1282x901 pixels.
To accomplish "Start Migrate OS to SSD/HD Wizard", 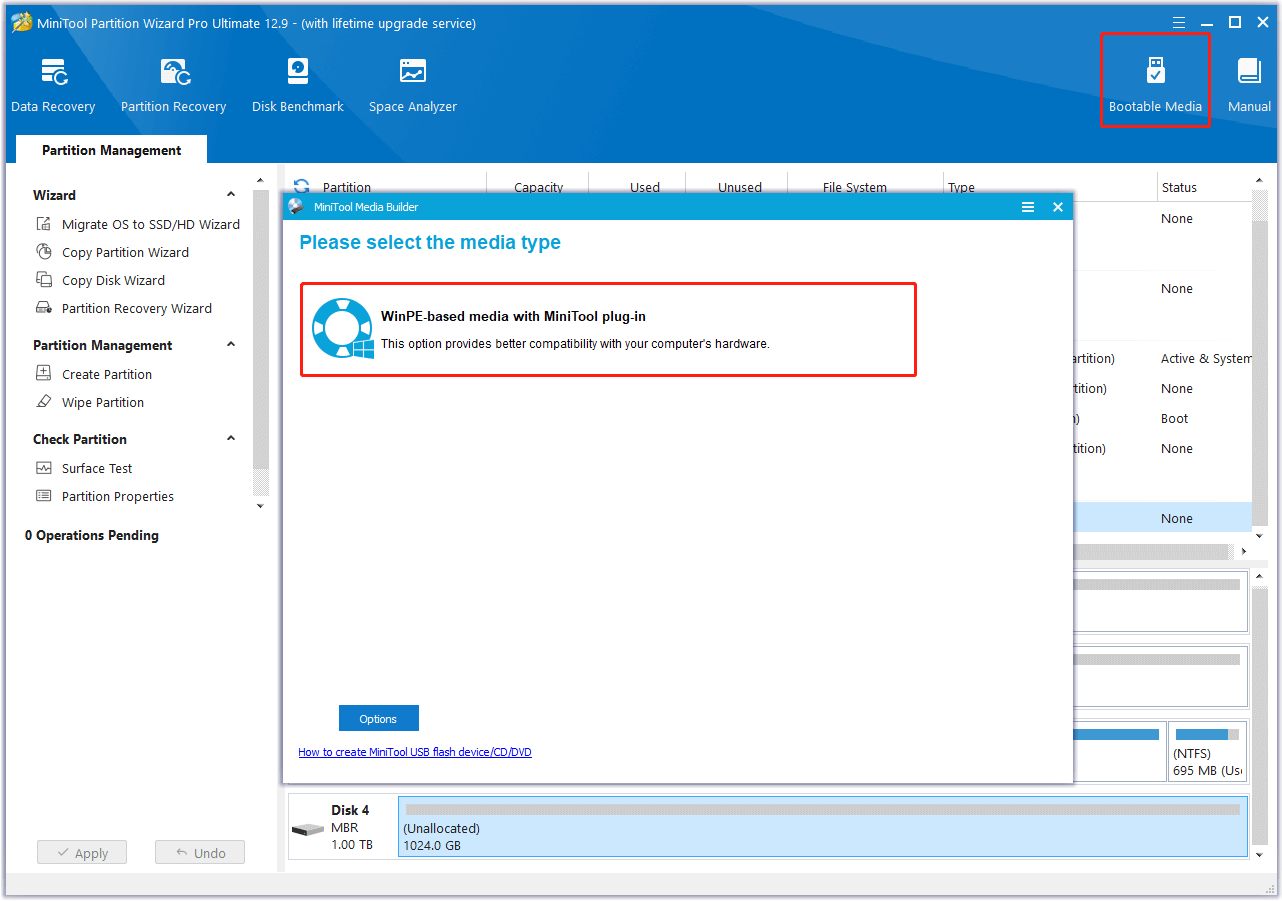I will (139, 224).
